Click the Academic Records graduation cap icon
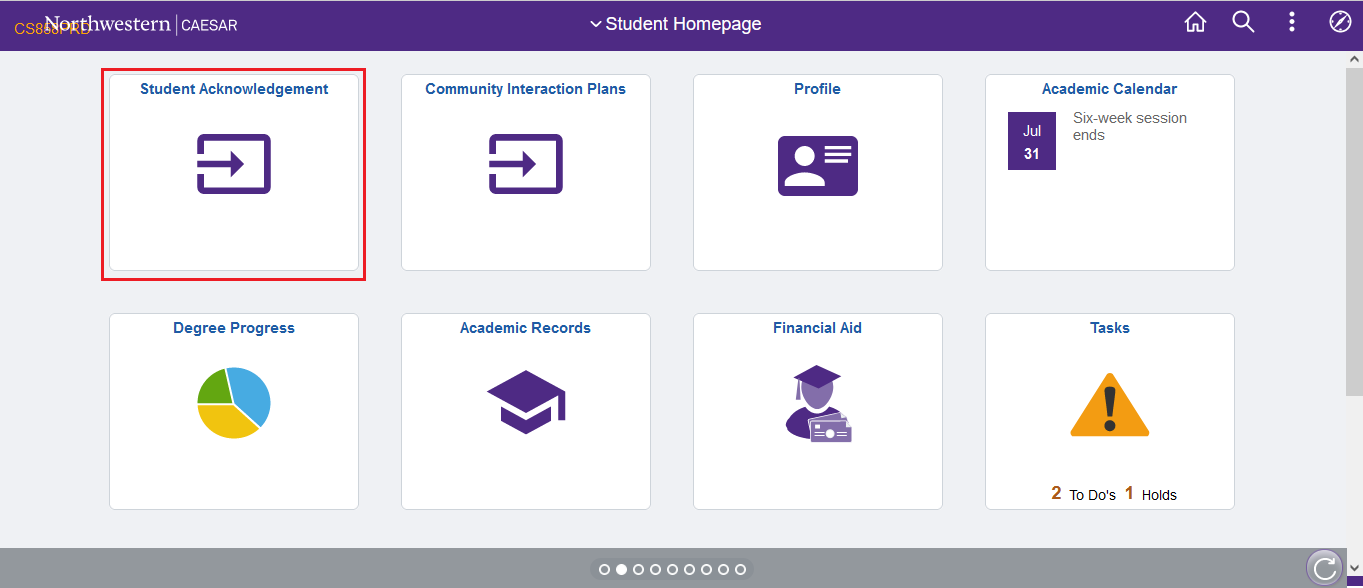 pos(526,402)
